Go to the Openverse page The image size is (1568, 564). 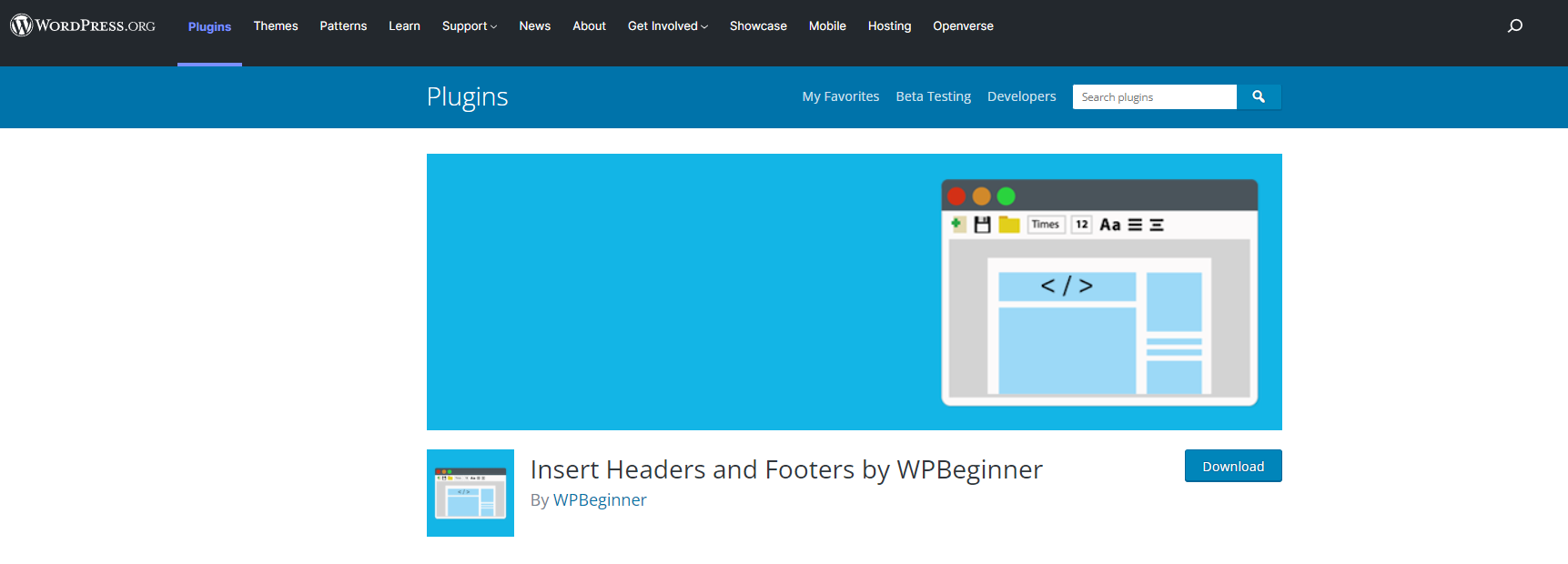coord(963,25)
